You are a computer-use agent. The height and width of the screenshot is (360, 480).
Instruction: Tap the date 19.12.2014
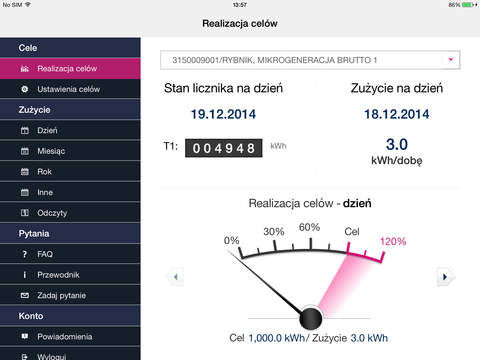[x=223, y=114]
